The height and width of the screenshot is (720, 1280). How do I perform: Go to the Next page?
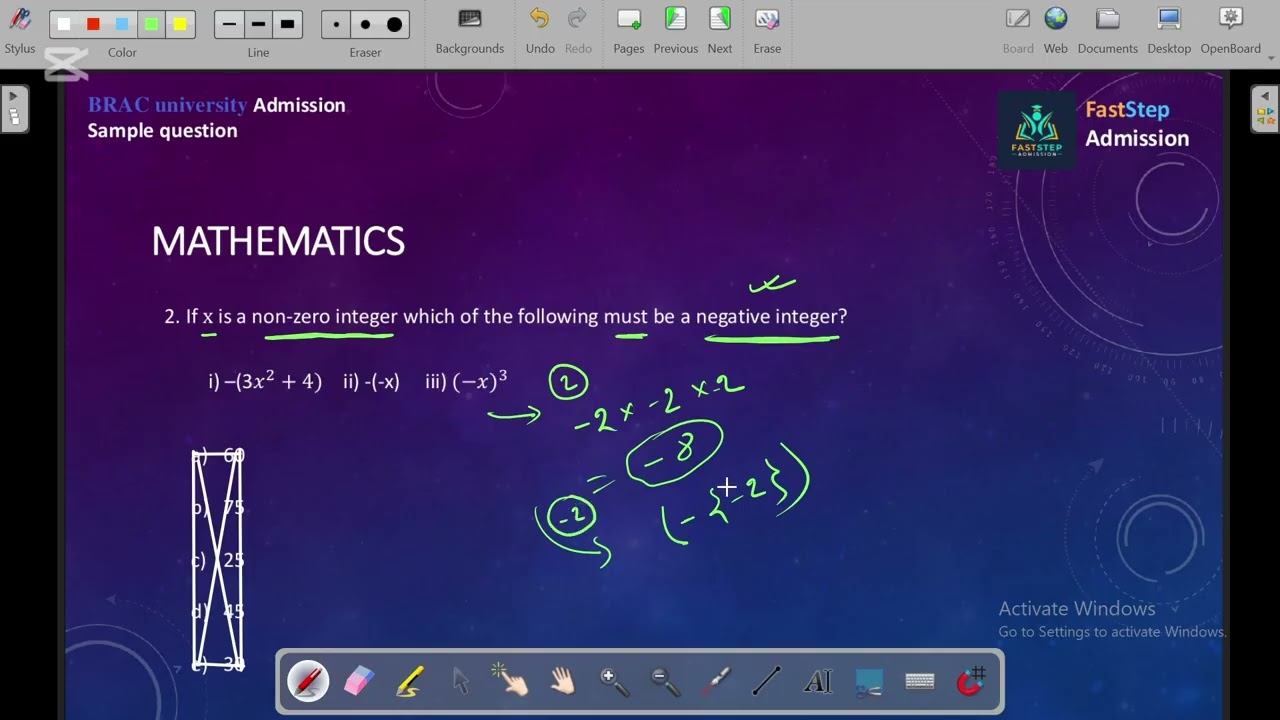click(x=720, y=30)
